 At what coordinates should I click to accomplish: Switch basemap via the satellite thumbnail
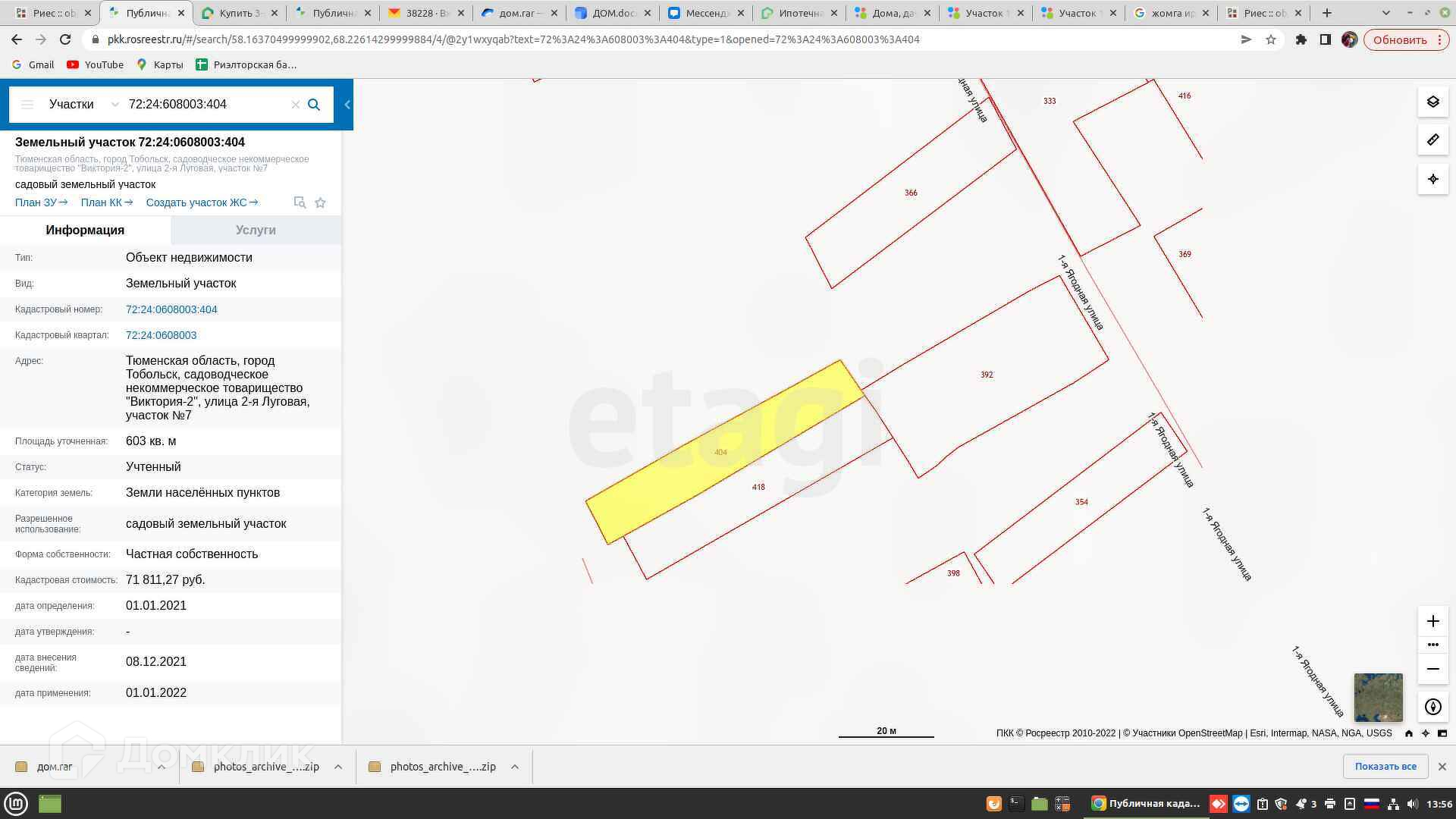(1378, 697)
